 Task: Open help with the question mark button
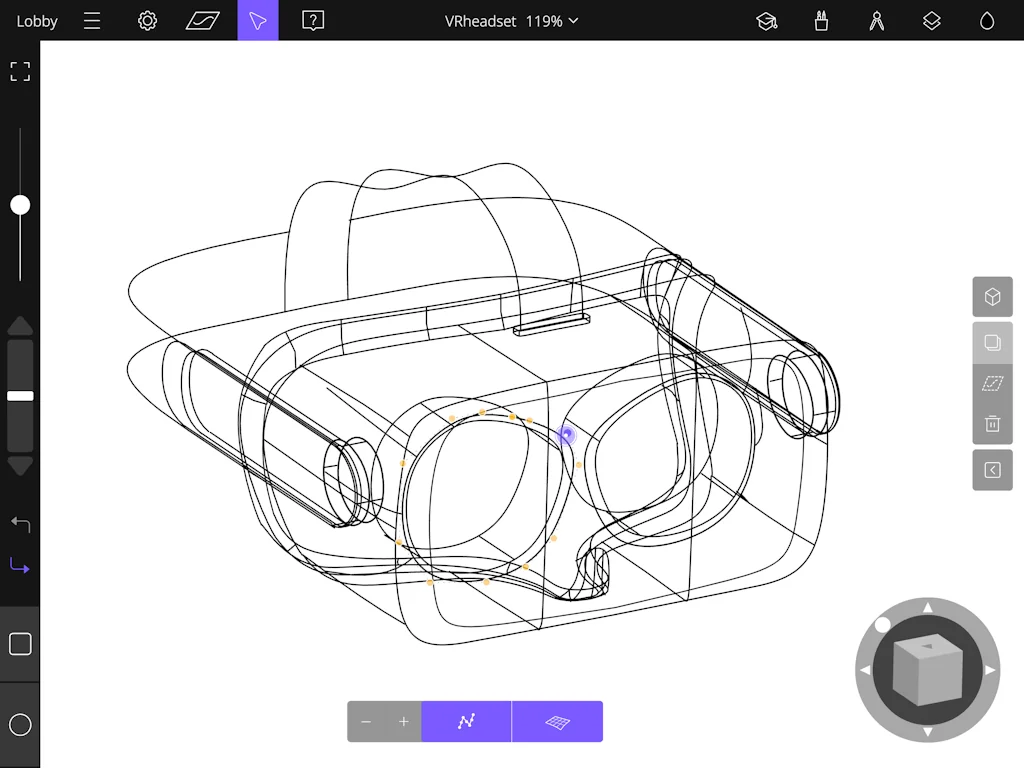tap(312, 20)
